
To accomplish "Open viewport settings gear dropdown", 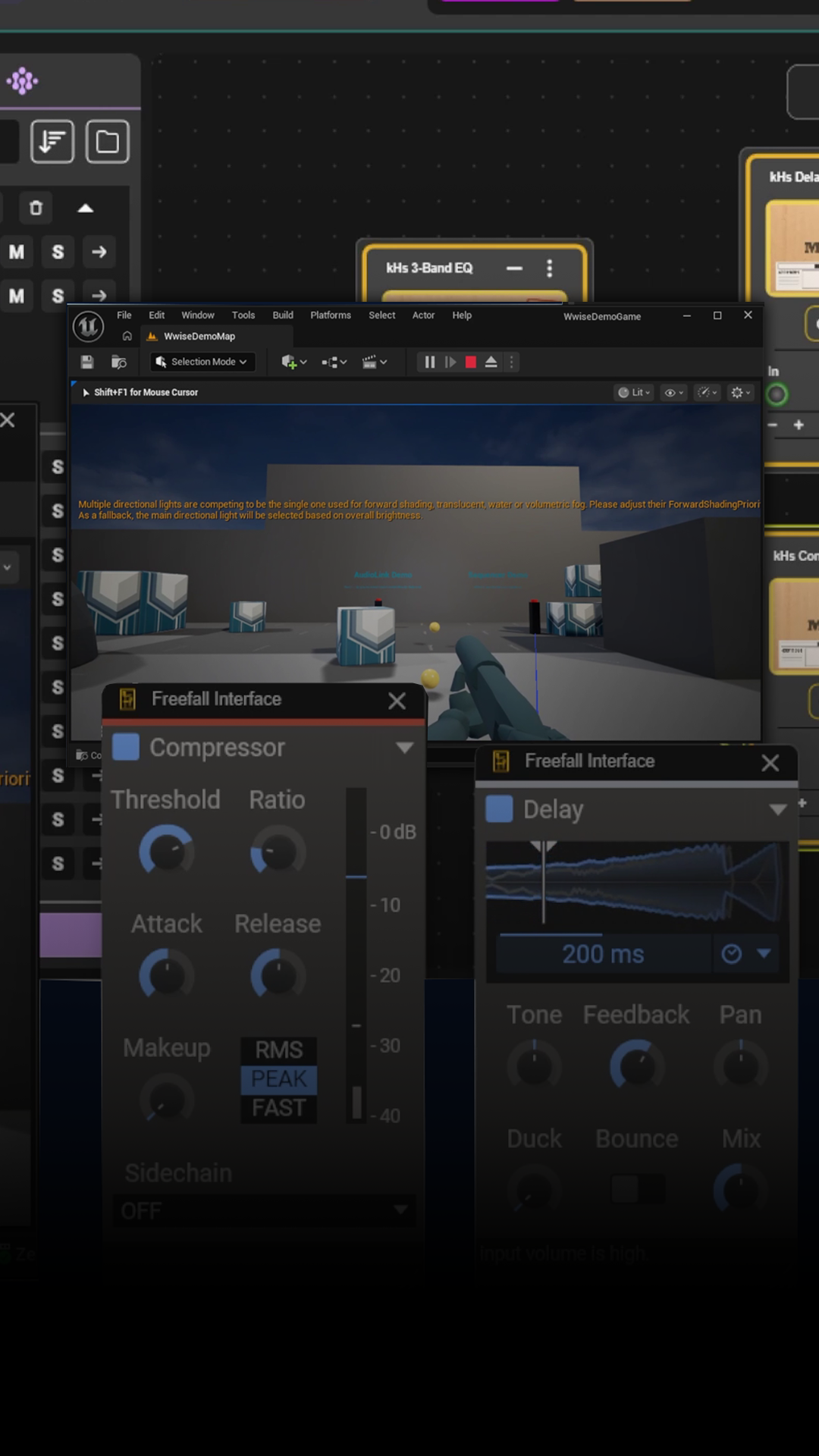I will click(740, 393).
